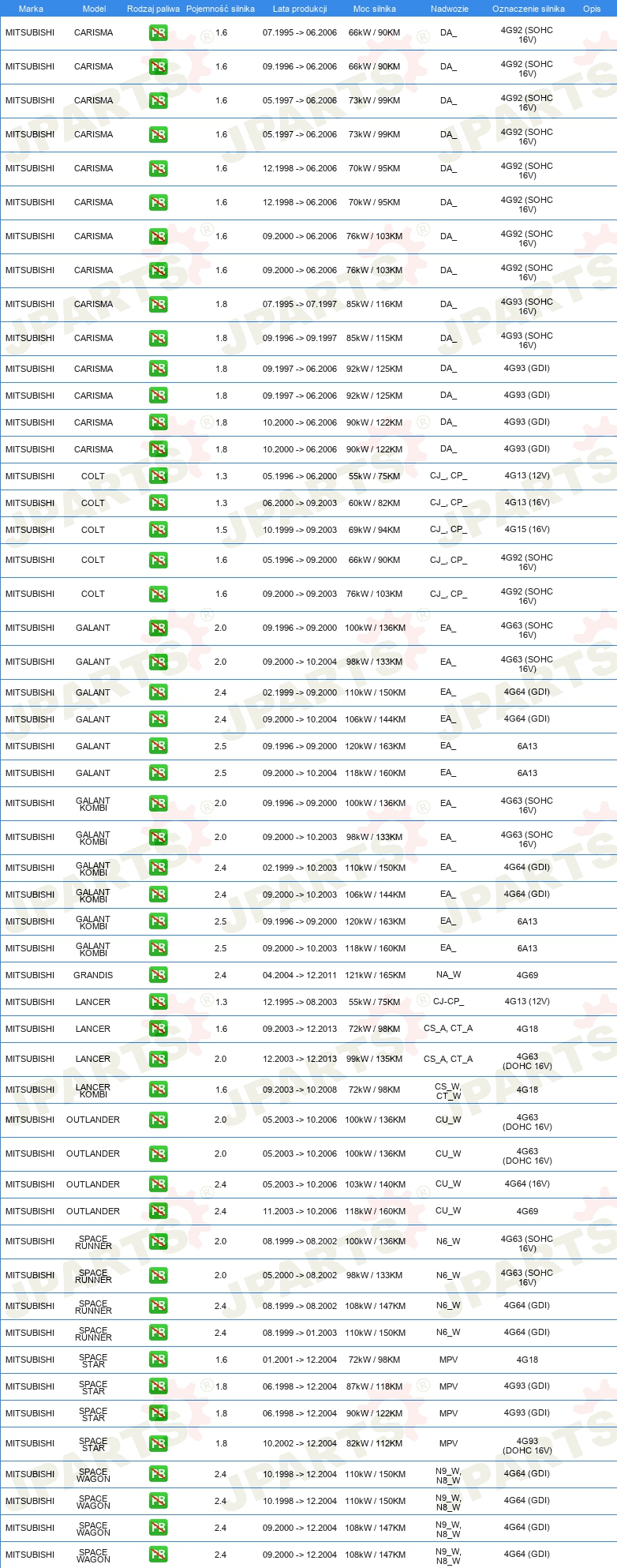Screen dimensions: 617x1568
Task: Click the Marka column header
Action: tap(31, 9)
